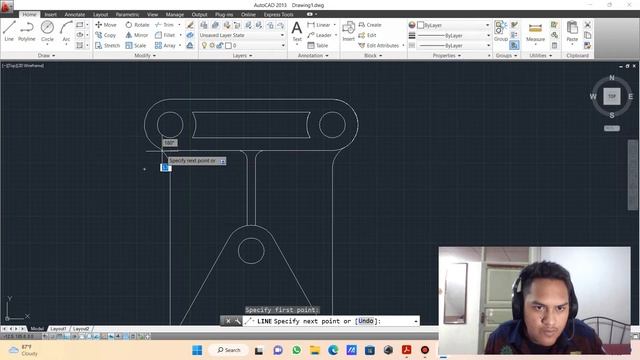This screenshot has height=360, width=640.
Task: Open Layer Properties manager icon
Action: point(204,25)
